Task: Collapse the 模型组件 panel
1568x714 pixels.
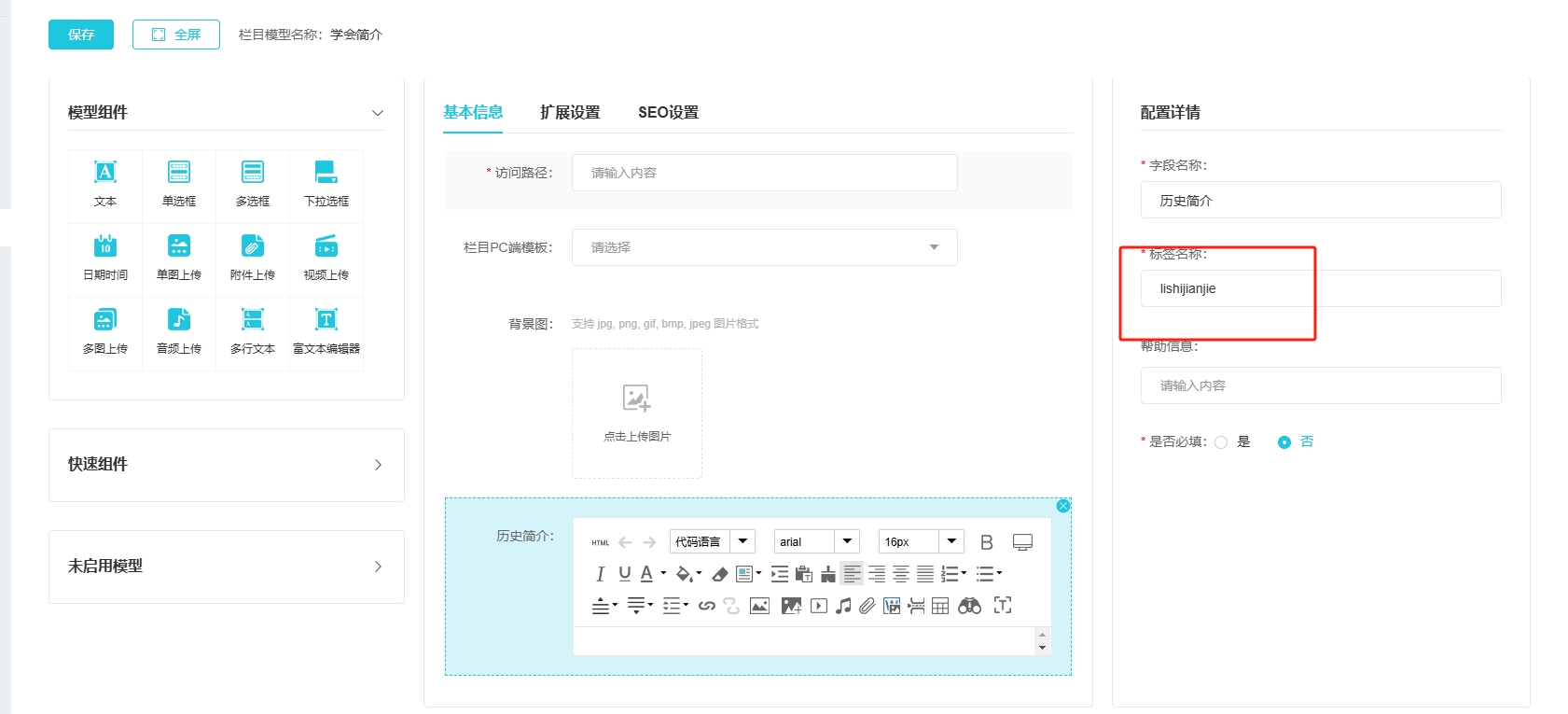Action: (378, 113)
